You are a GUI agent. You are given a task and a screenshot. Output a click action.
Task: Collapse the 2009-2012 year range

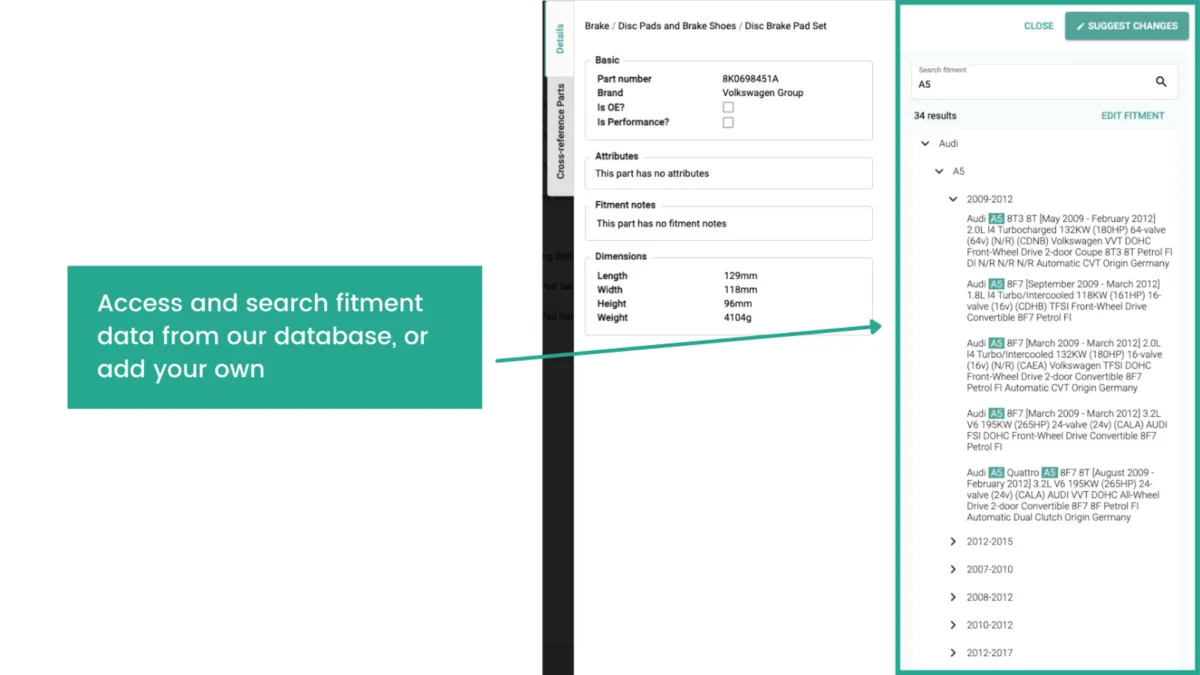953,199
